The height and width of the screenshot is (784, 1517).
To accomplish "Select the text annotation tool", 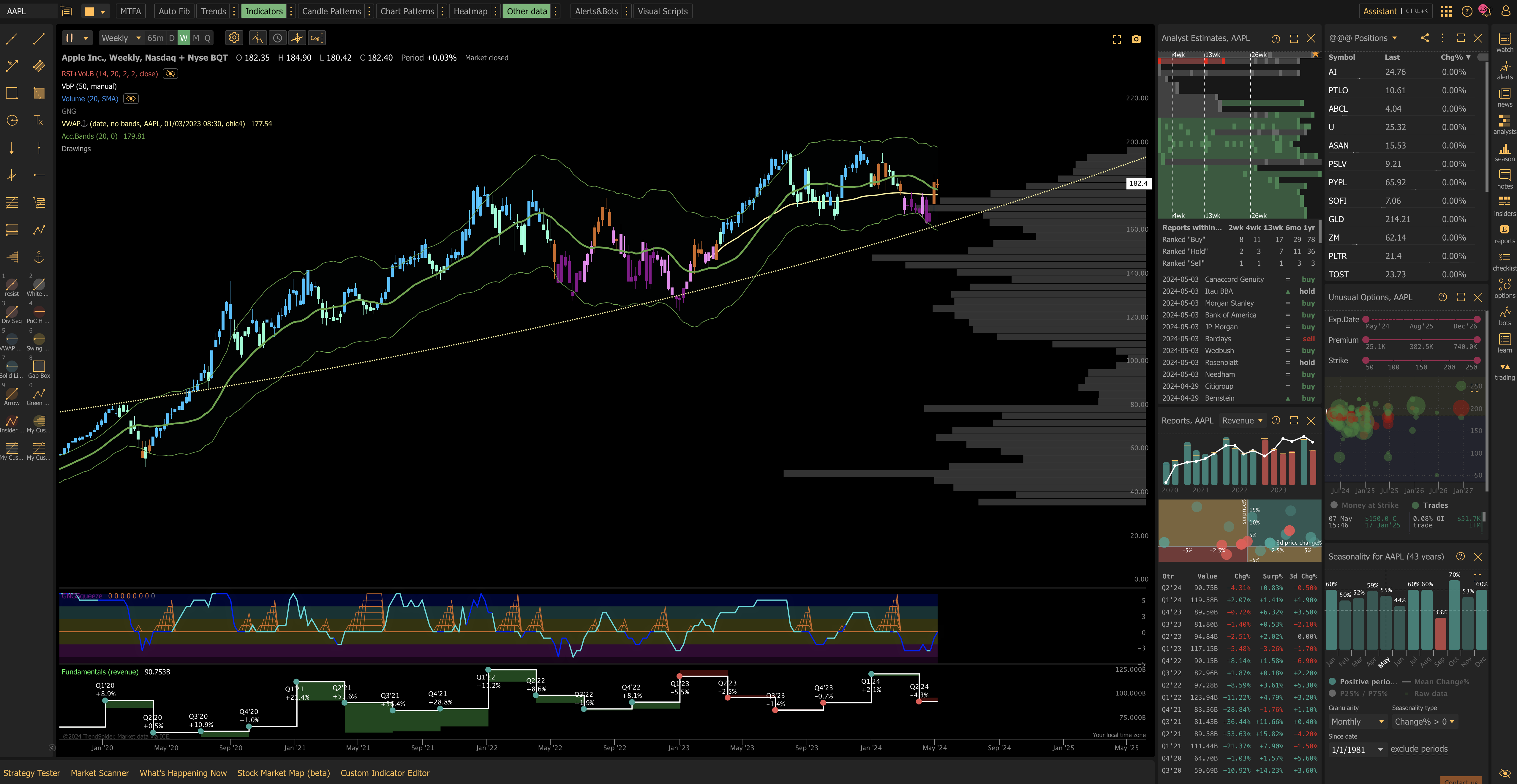I will (39, 121).
